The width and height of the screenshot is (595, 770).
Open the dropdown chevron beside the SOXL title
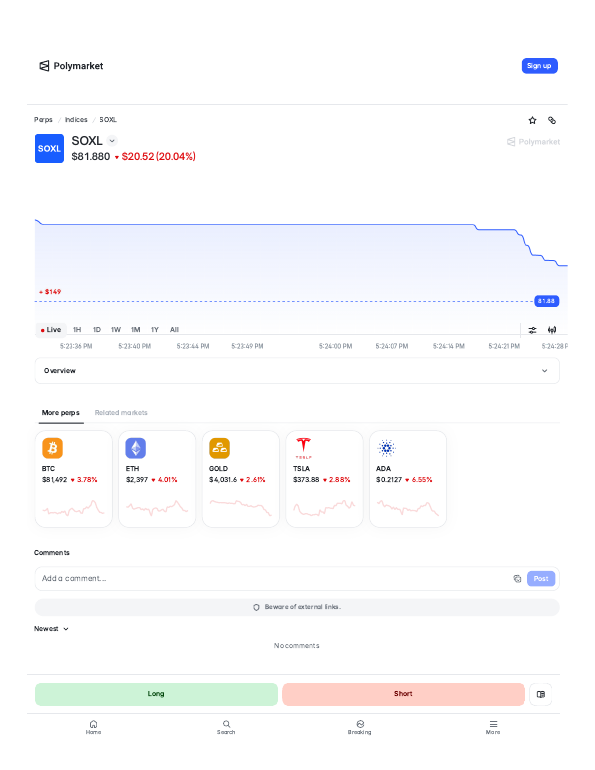(x=112, y=141)
